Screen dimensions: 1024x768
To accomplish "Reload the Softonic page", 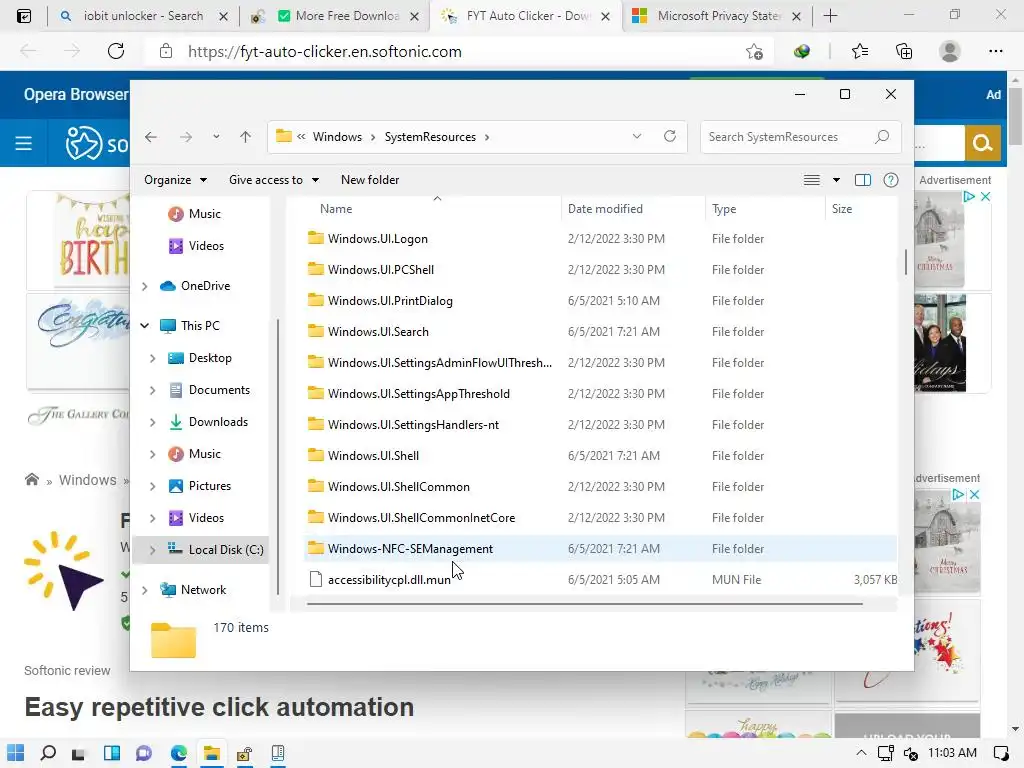I will coord(116,52).
